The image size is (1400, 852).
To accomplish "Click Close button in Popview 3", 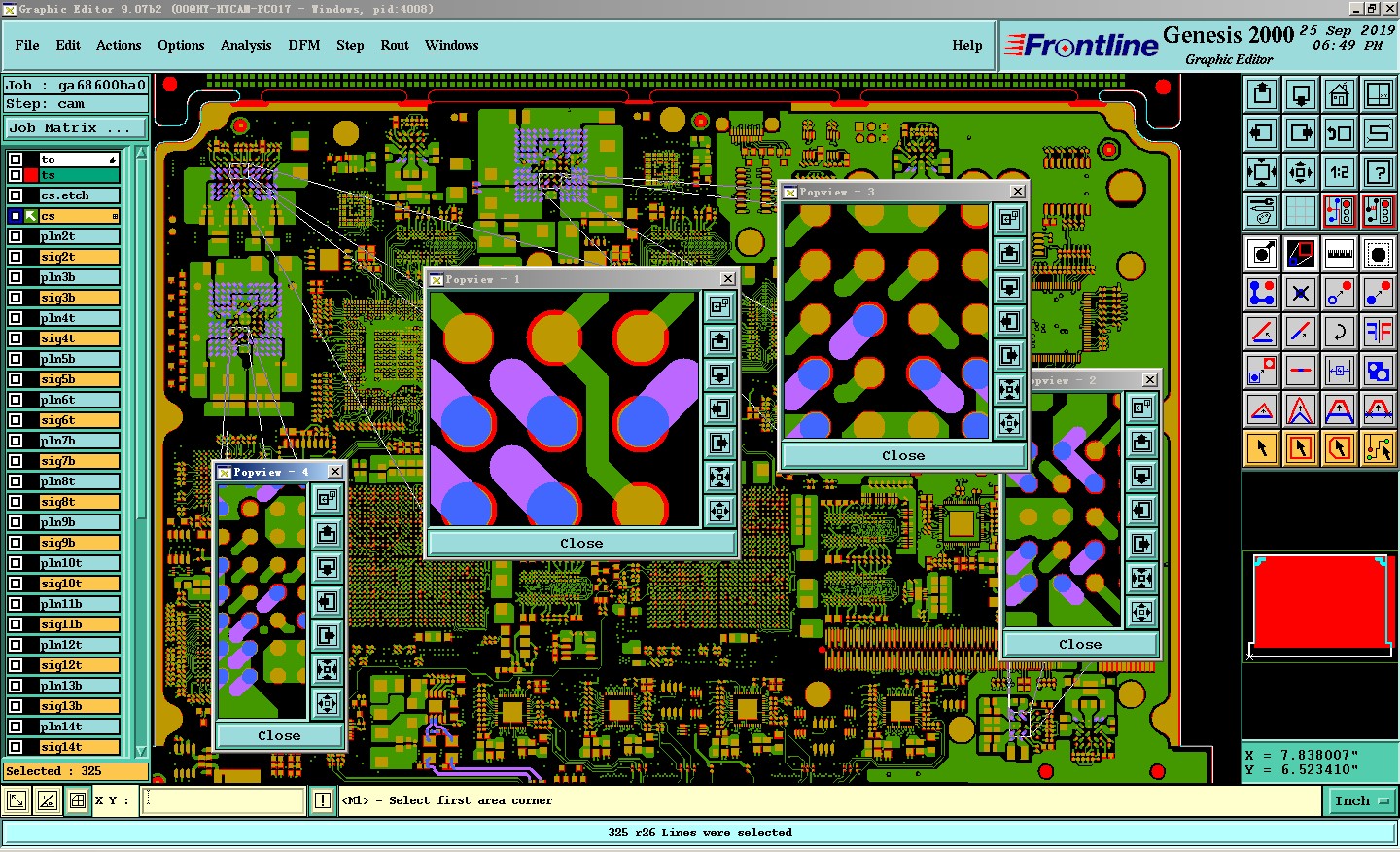I will [903, 455].
